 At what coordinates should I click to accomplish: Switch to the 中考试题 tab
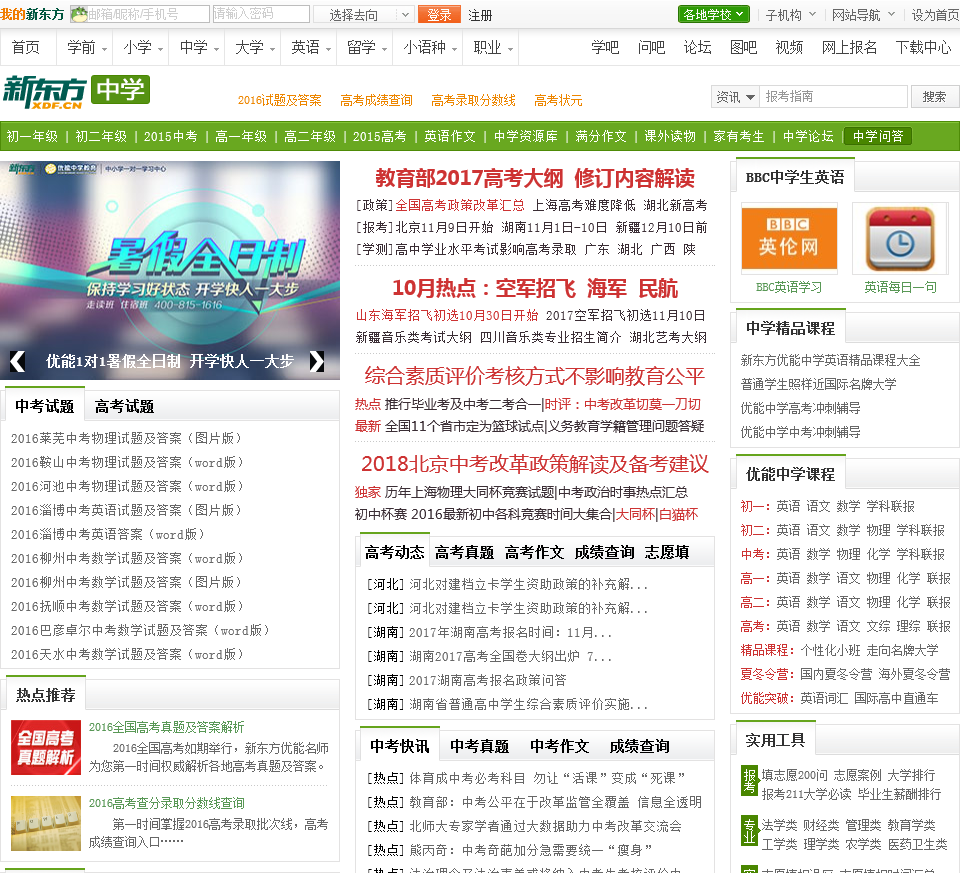point(45,406)
